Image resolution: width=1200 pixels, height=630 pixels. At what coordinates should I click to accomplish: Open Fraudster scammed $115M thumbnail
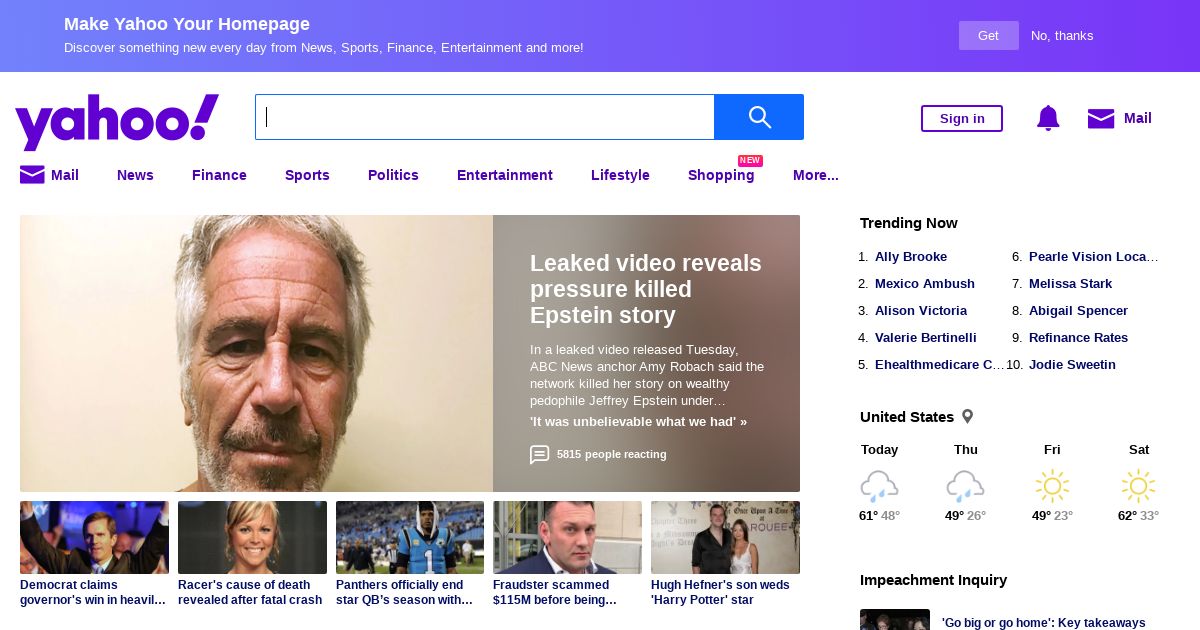tap(567, 537)
